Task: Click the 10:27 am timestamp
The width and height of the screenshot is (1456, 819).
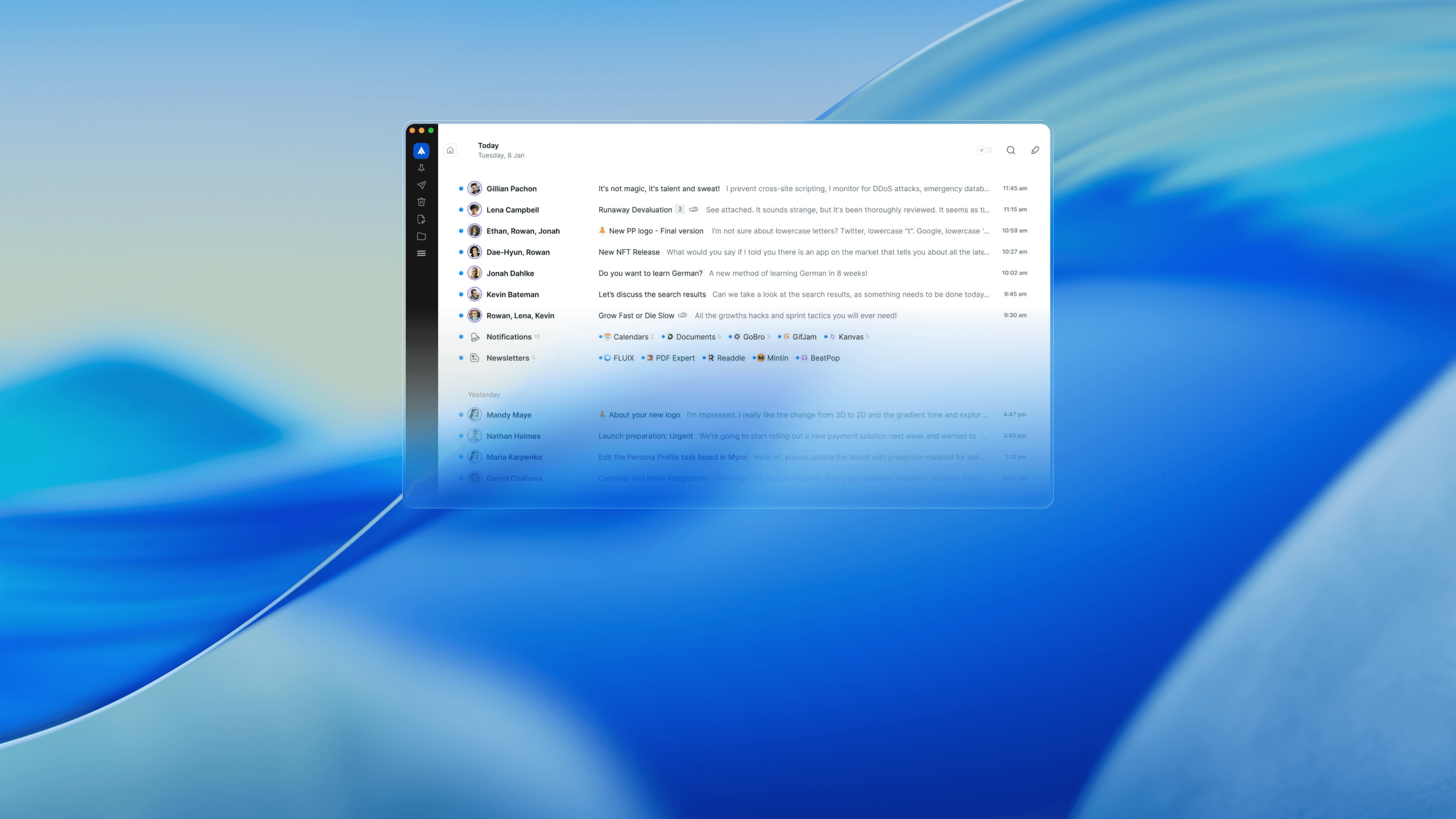Action: pyautogui.click(x=1015, y=251)
